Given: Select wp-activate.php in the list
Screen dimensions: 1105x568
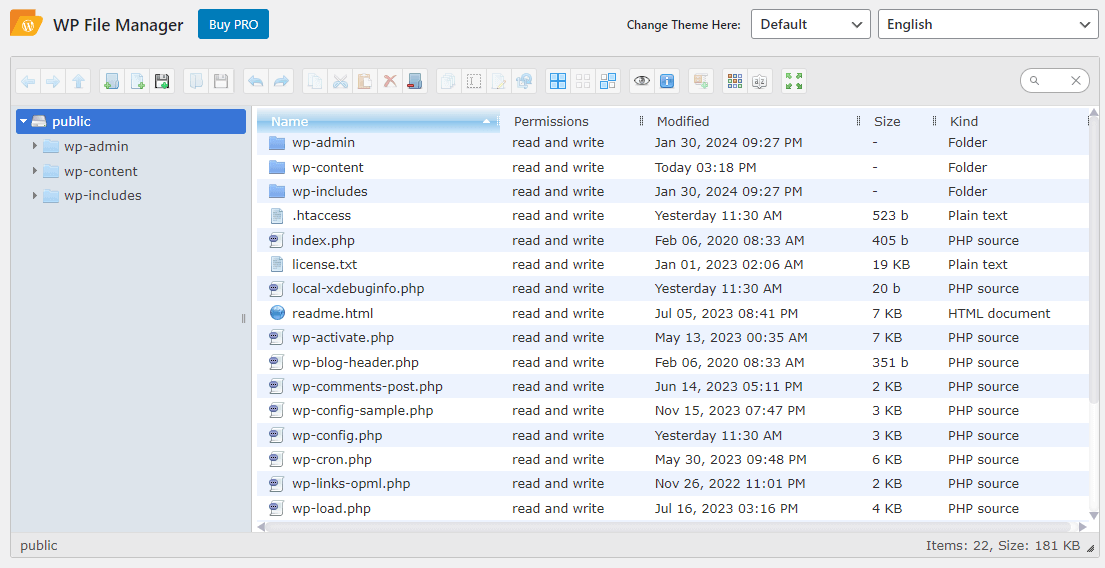Looking at the screenshot, I should pos(673,338).
